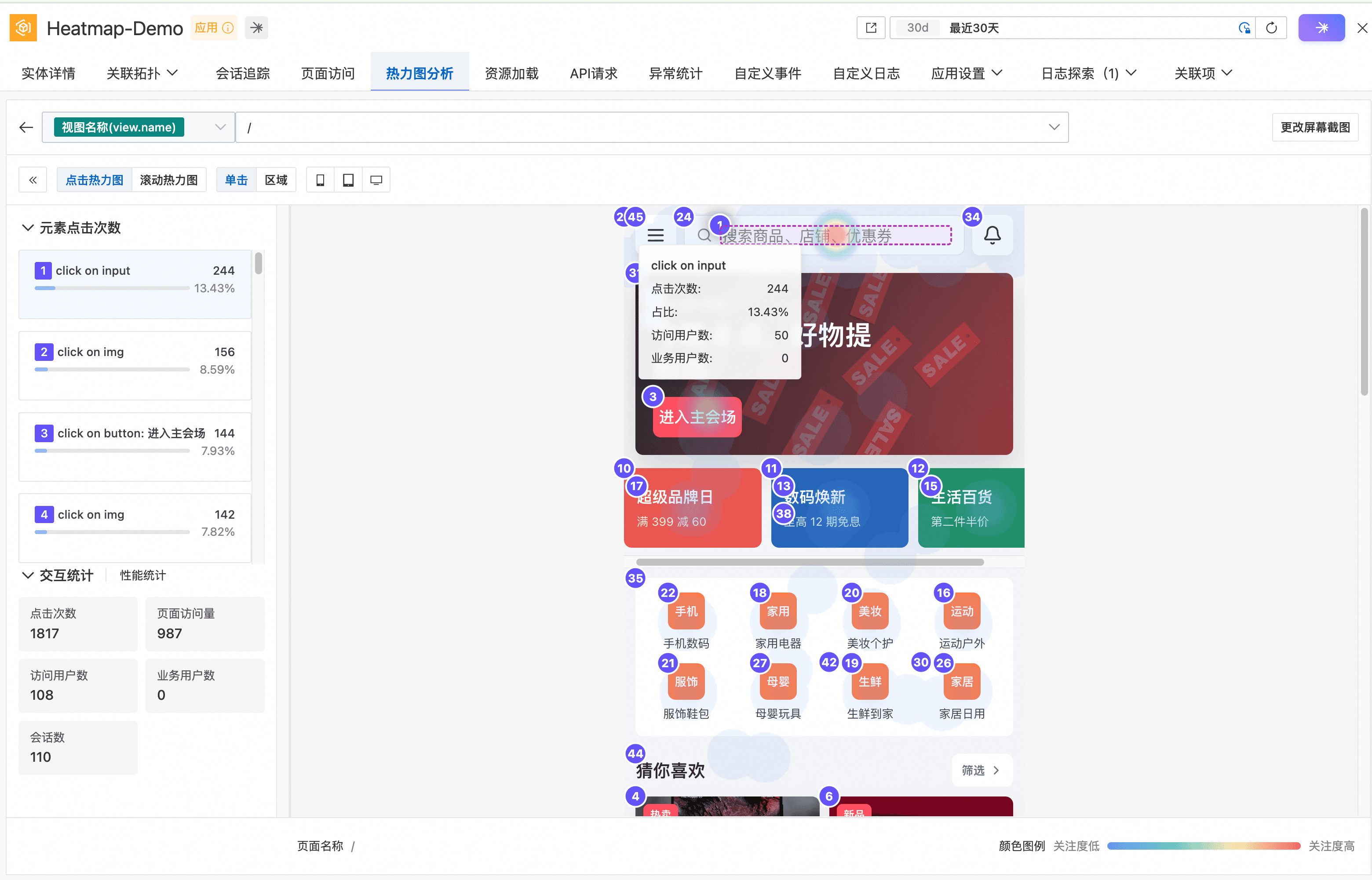Click heatmap marker number 34
Screen dimensions: 1372x880
972,217
